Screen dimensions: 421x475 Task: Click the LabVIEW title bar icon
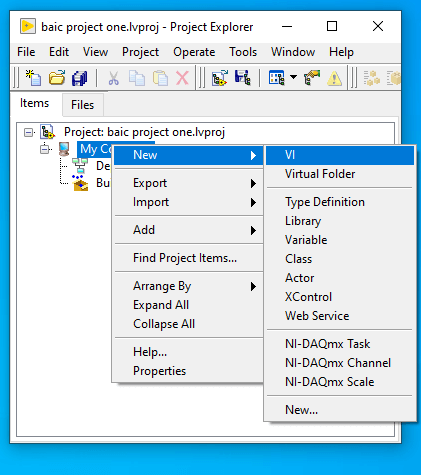point(28,27)
